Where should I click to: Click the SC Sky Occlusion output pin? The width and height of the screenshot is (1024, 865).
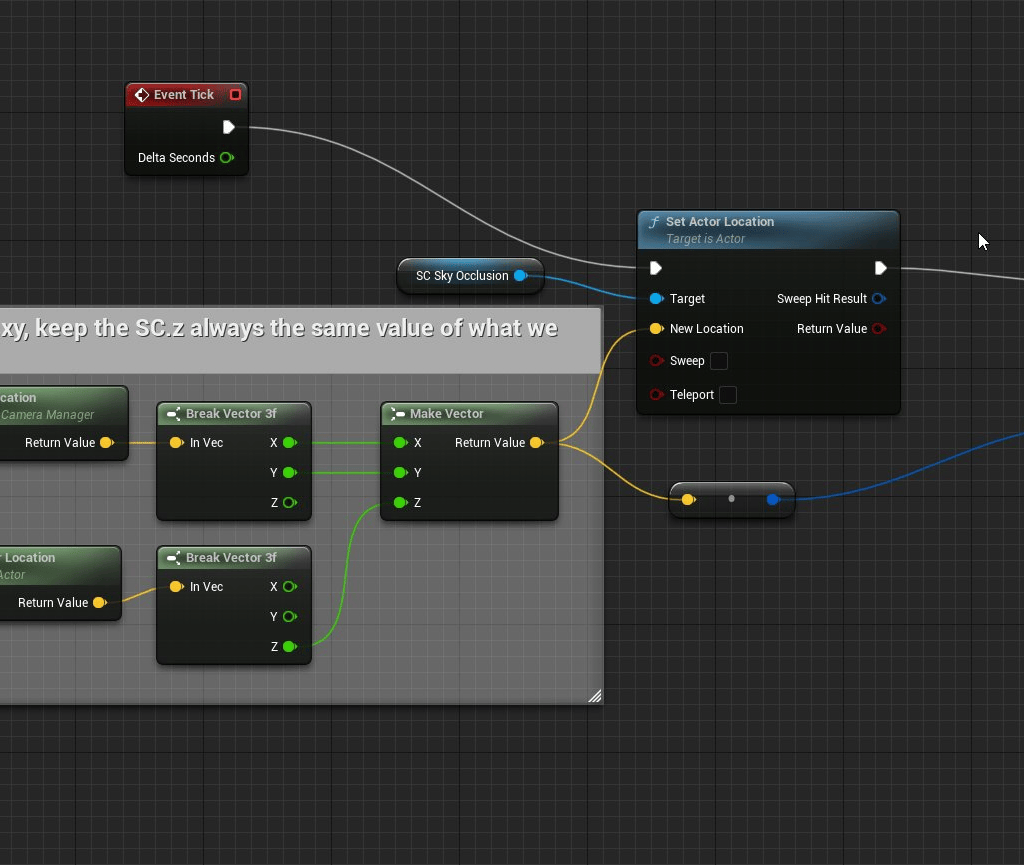coord(519,275)
